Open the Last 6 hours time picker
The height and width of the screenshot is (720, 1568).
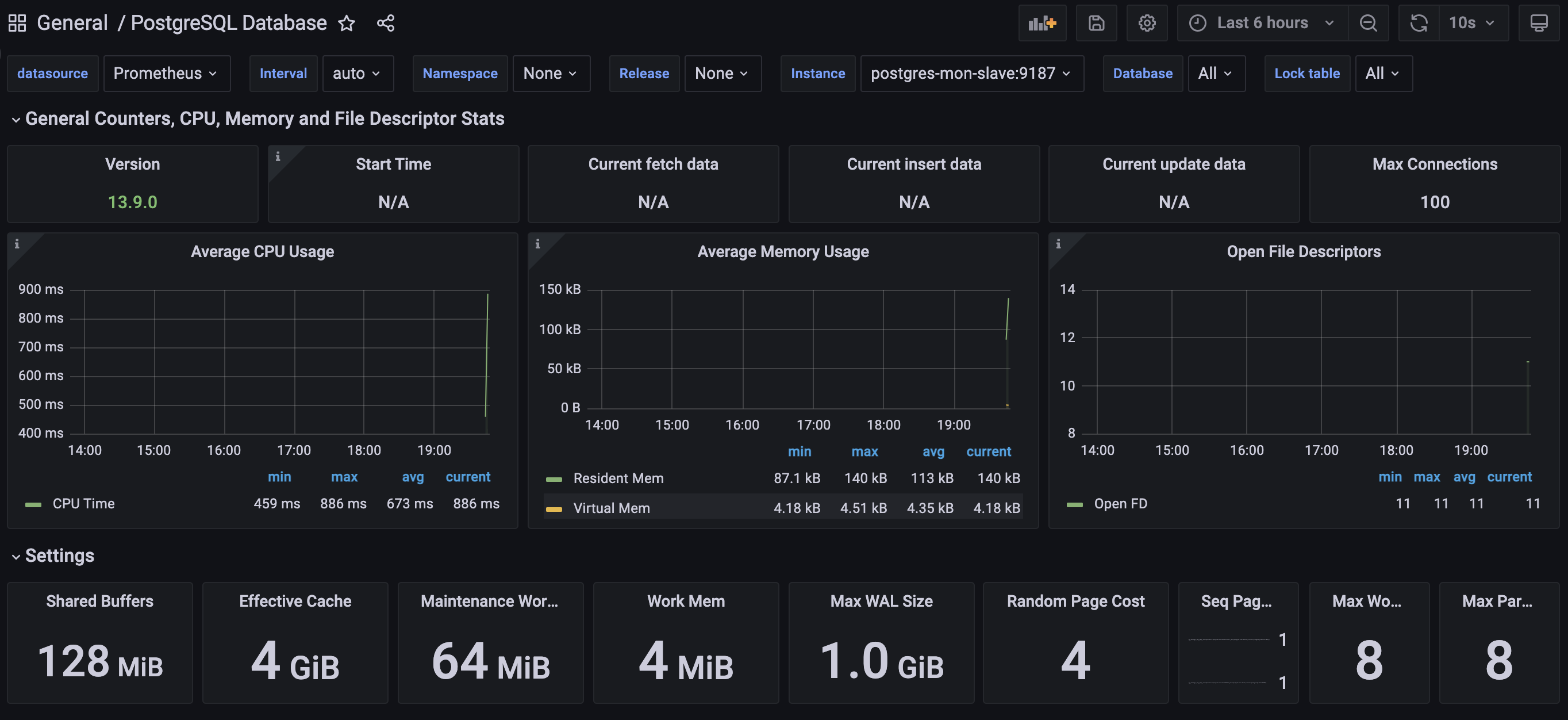[1261, 22]
